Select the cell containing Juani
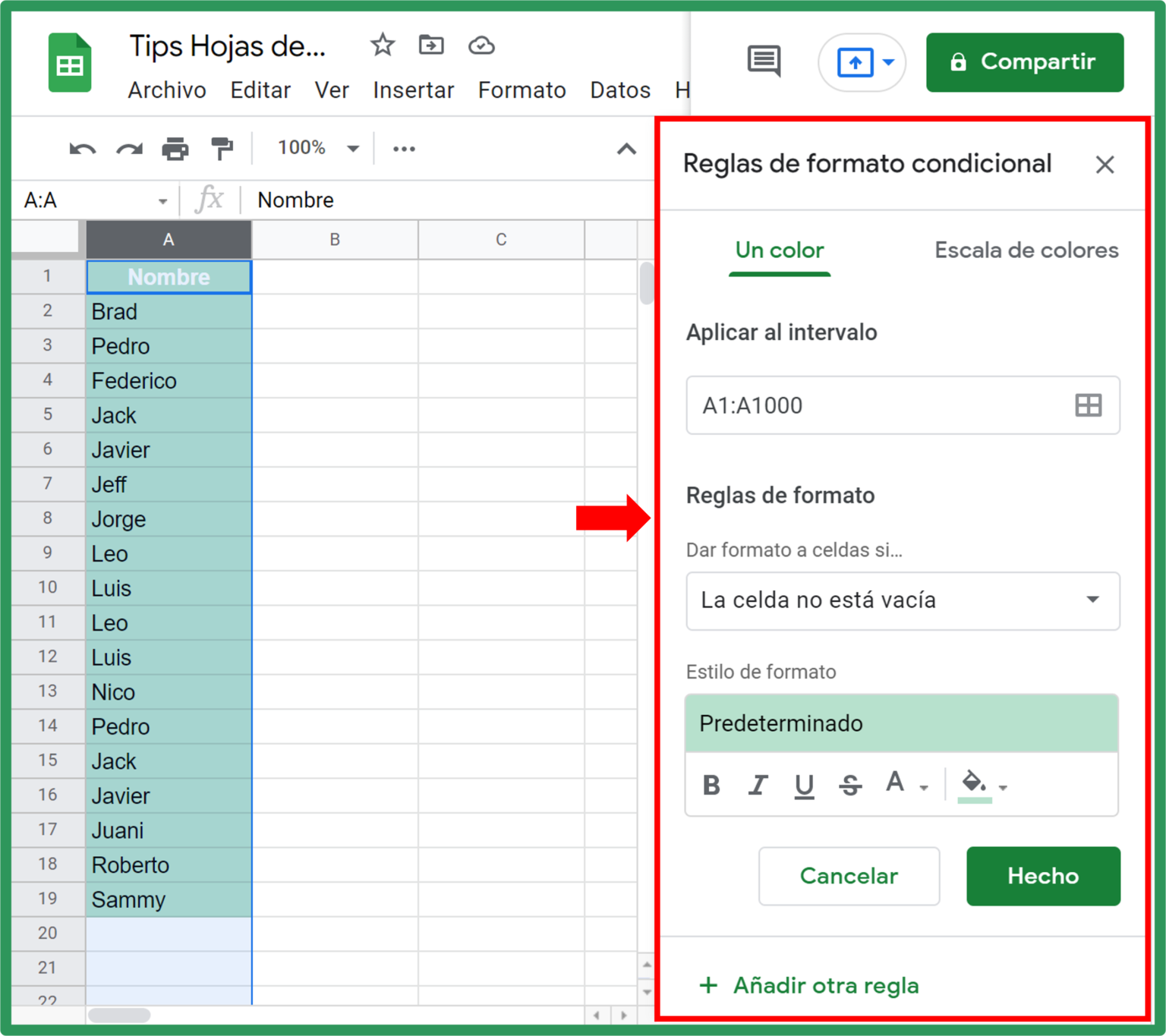 (x=169, y=830)
